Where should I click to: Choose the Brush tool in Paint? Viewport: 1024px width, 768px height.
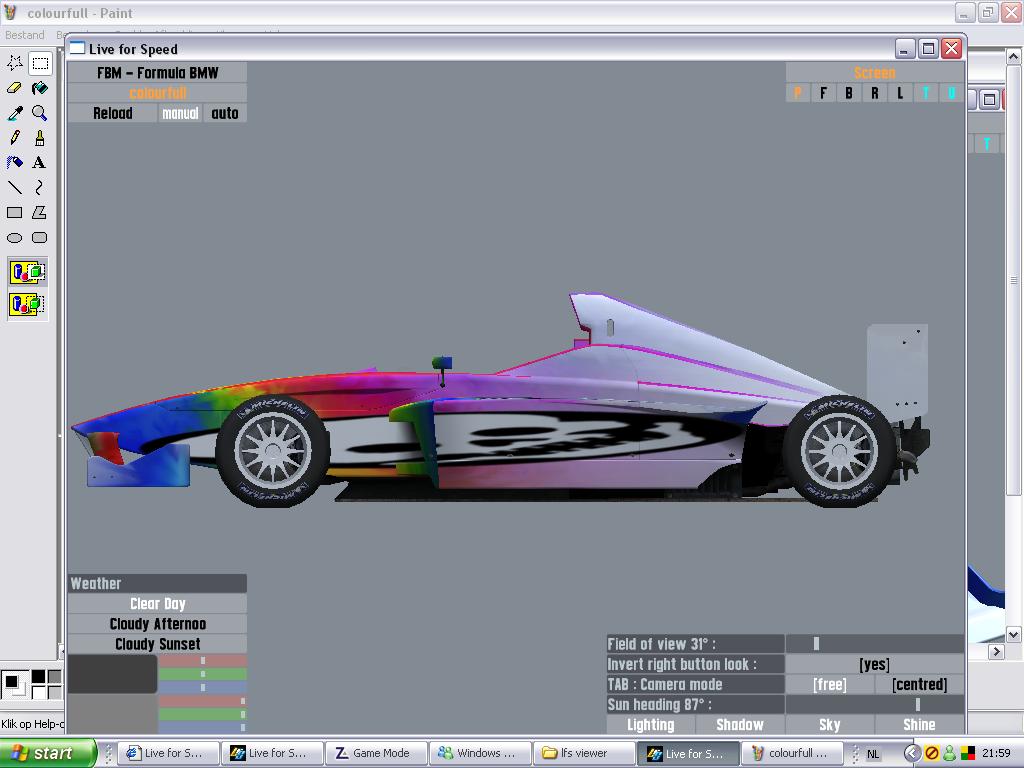[40, 138]
